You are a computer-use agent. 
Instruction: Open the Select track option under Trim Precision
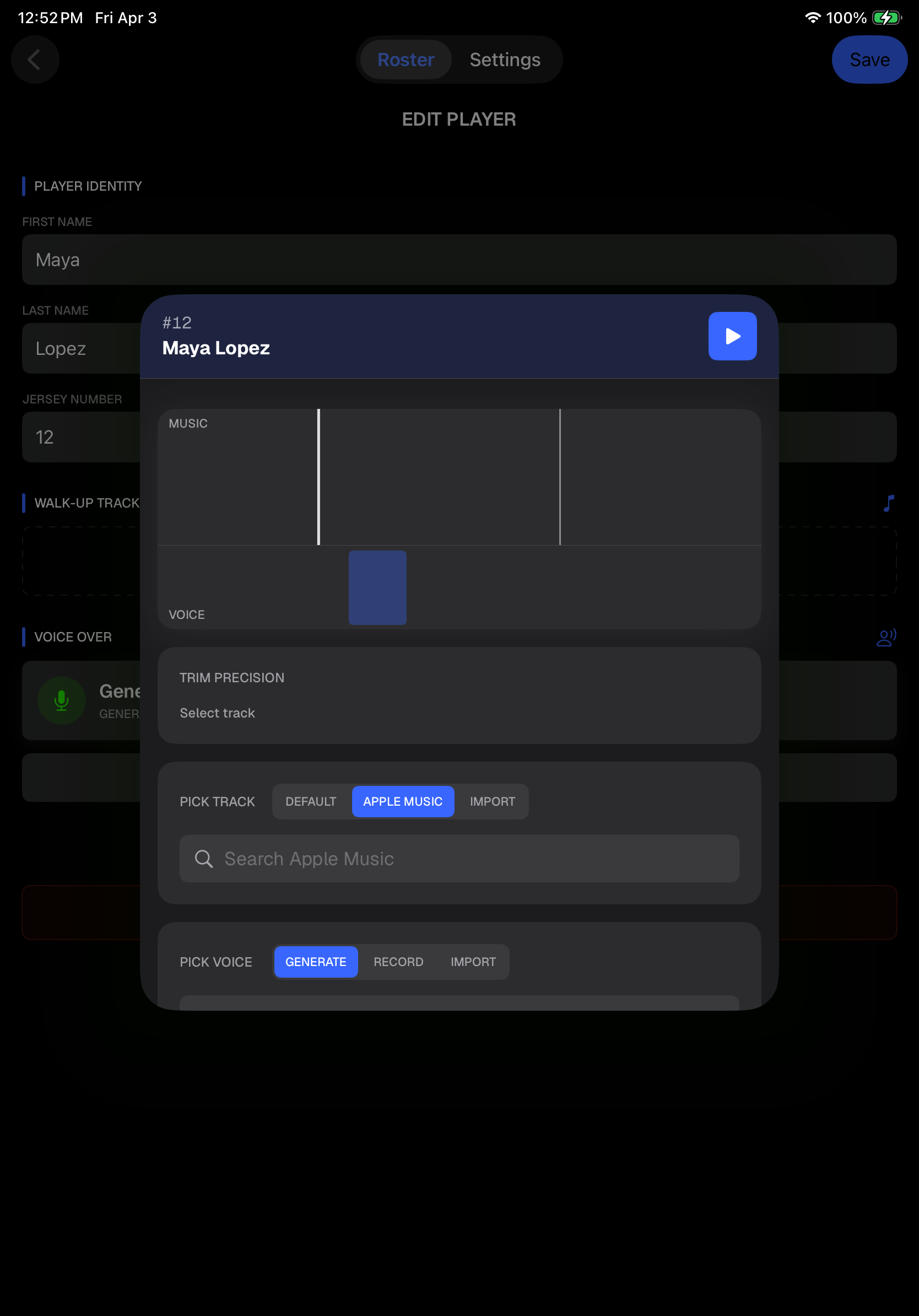point(218,713)
